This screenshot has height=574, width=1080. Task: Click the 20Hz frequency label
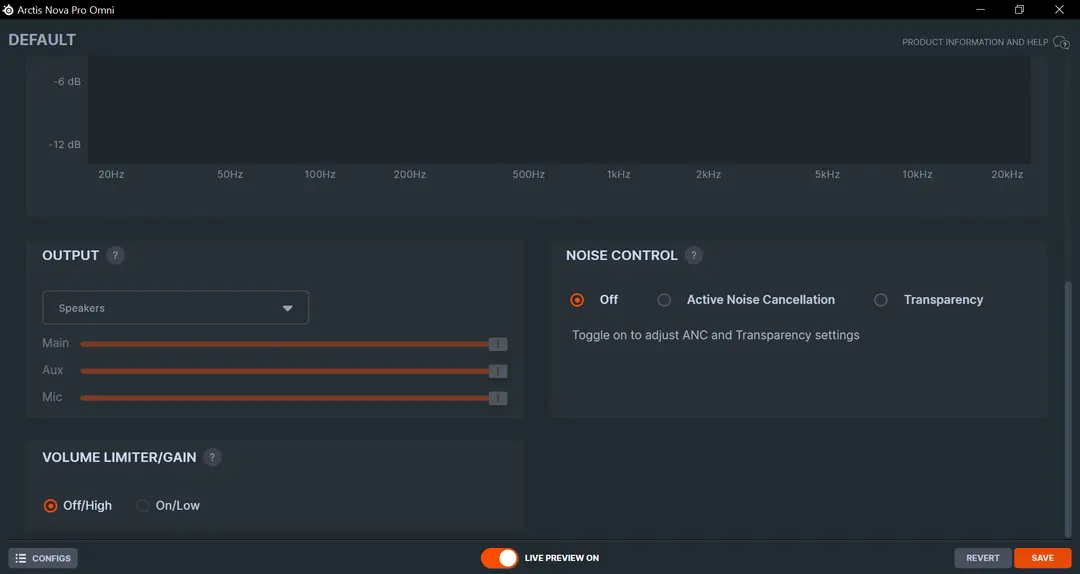click(x=111, y=174)
